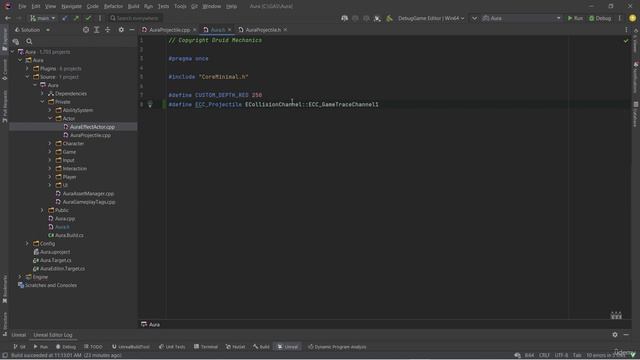Image resolution: width=640 pixels, height=360 pixels.
Task: Click the collapse all icon in Solution panel
Action: coord(108,30)
